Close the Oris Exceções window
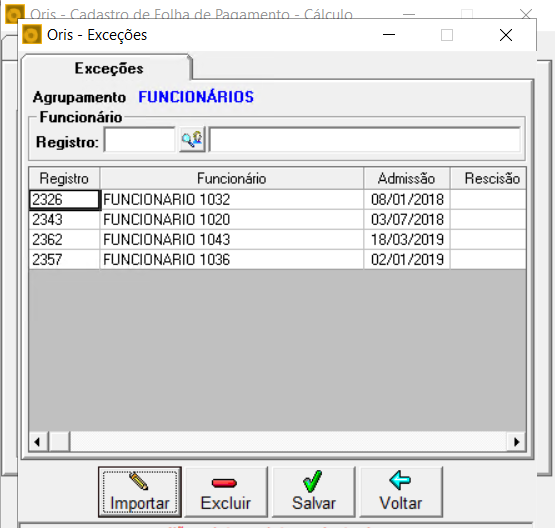The height and width of the screenshot is (528, 555). click(x=506, y=35)
